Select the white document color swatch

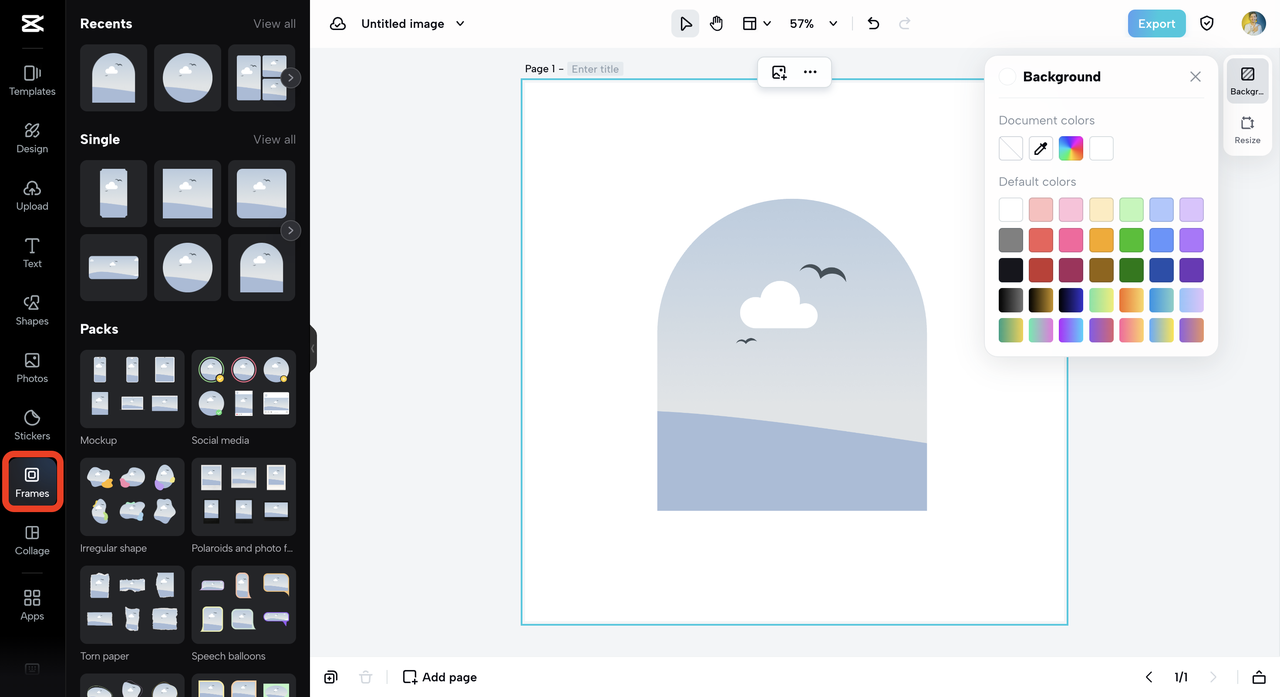click(x=1101, y=149)
